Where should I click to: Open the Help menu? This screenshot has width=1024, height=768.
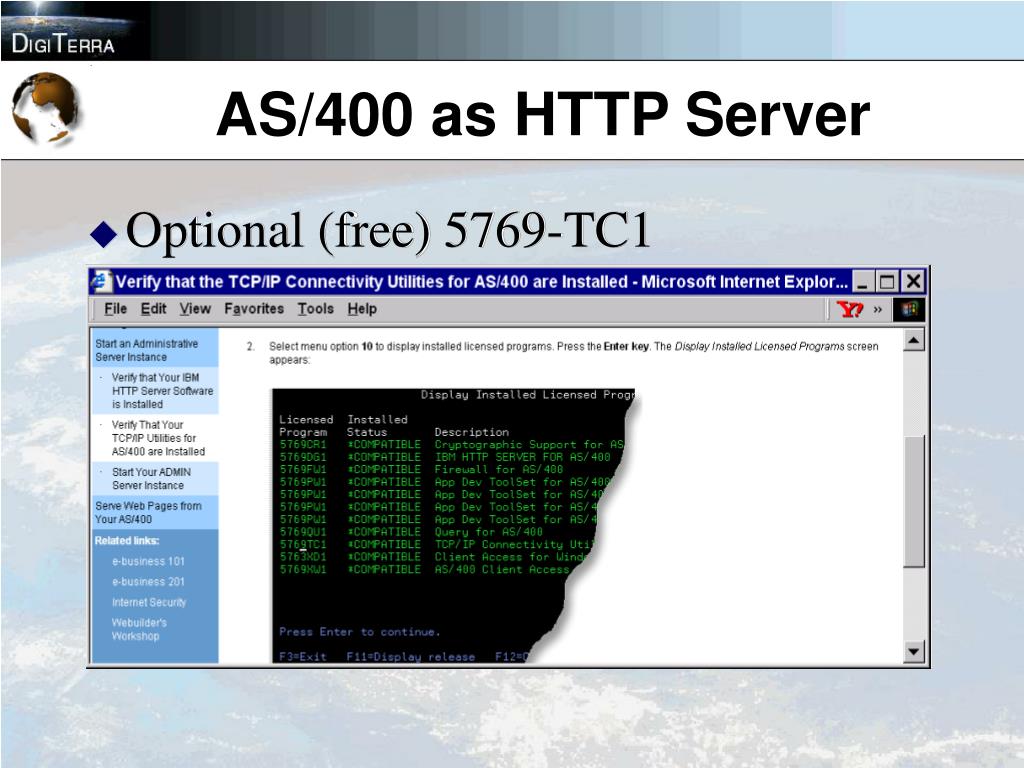[362, 309]
